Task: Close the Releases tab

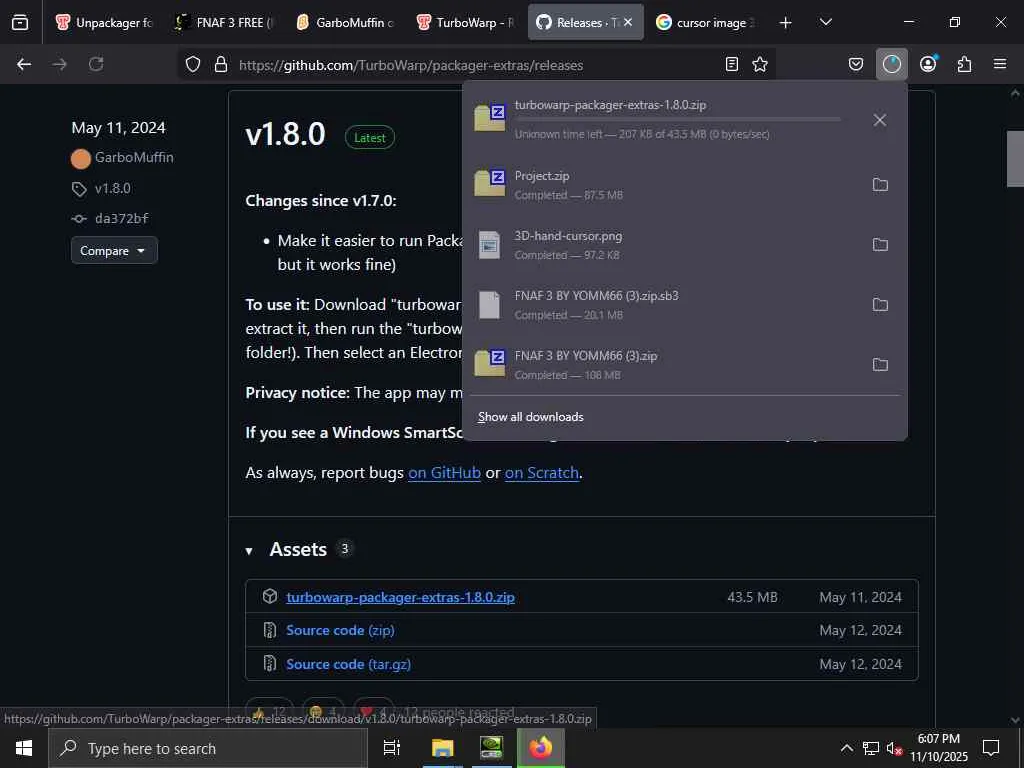Action: click(x=628, y=22)
